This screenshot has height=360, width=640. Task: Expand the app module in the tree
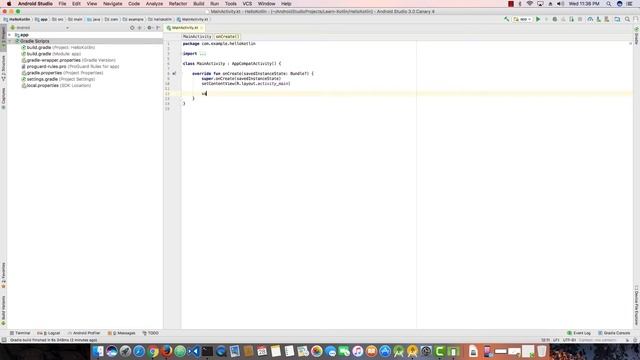coord(10,35)
